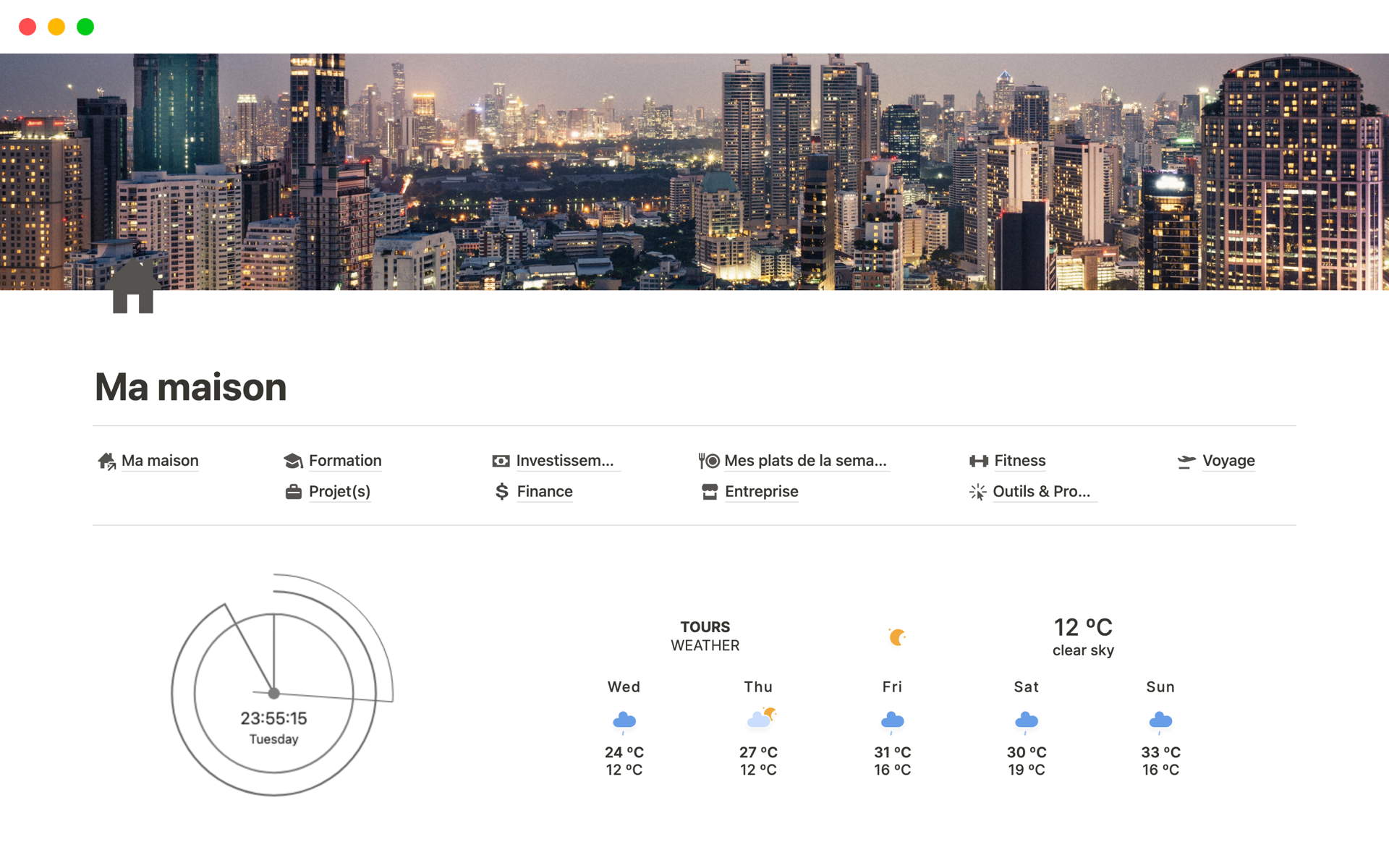
Task: Go to the Finance page
Action: (x=545, y=492)
